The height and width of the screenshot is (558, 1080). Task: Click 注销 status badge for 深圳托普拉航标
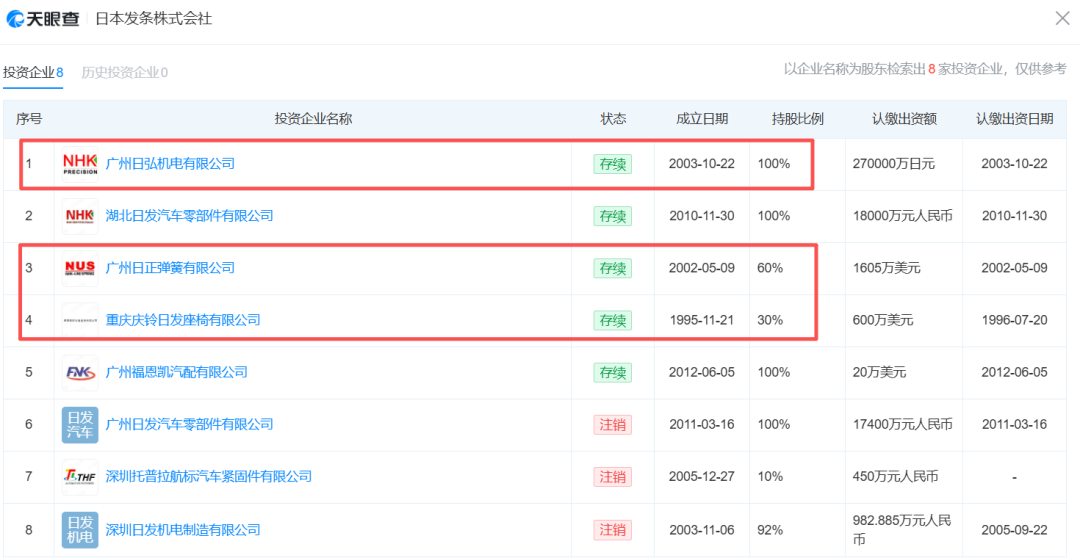[613, 477]
